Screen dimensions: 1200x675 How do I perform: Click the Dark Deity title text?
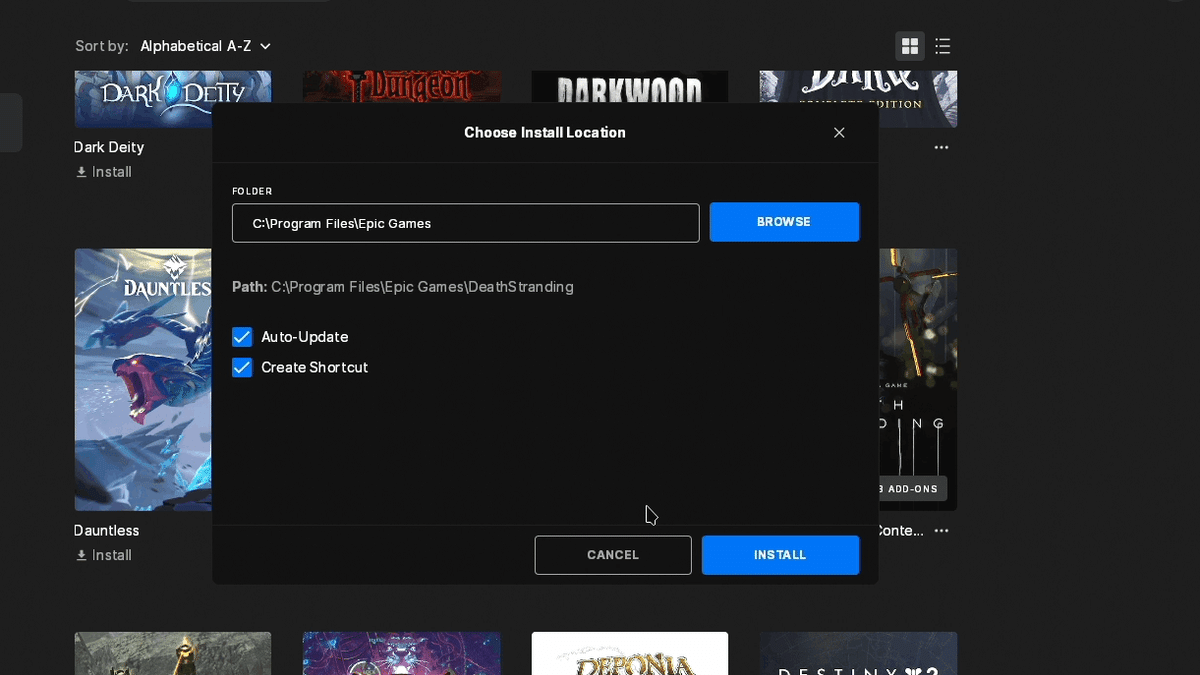click(109, 147)
